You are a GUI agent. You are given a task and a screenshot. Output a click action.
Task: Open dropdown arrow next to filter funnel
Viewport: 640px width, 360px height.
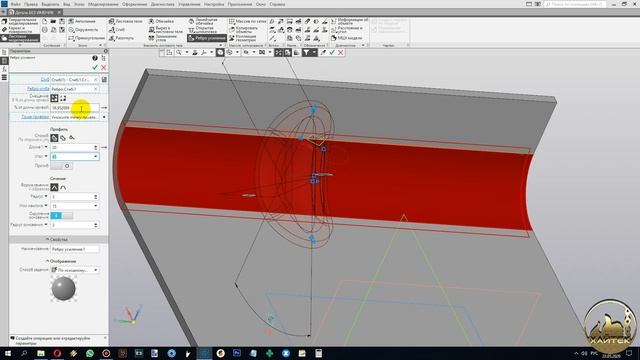tap(314, 53)
